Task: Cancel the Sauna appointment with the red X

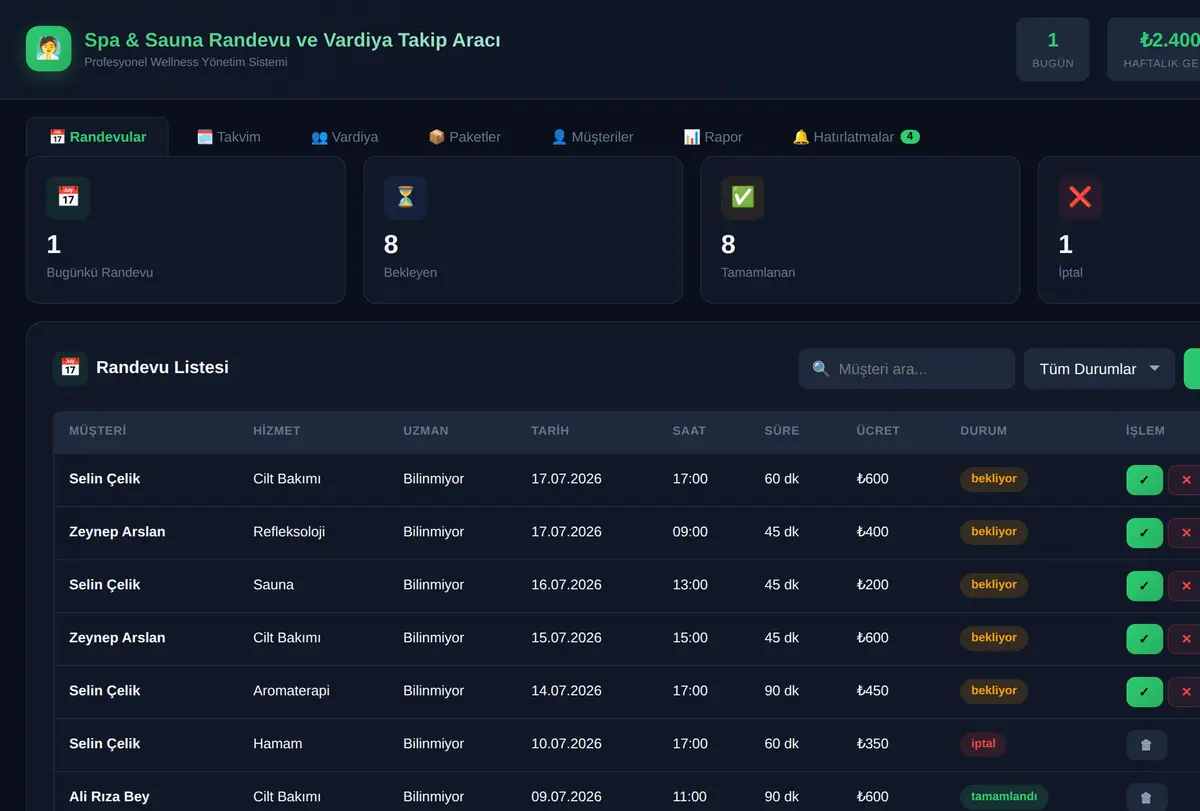Action: [x=1186, y=586]
